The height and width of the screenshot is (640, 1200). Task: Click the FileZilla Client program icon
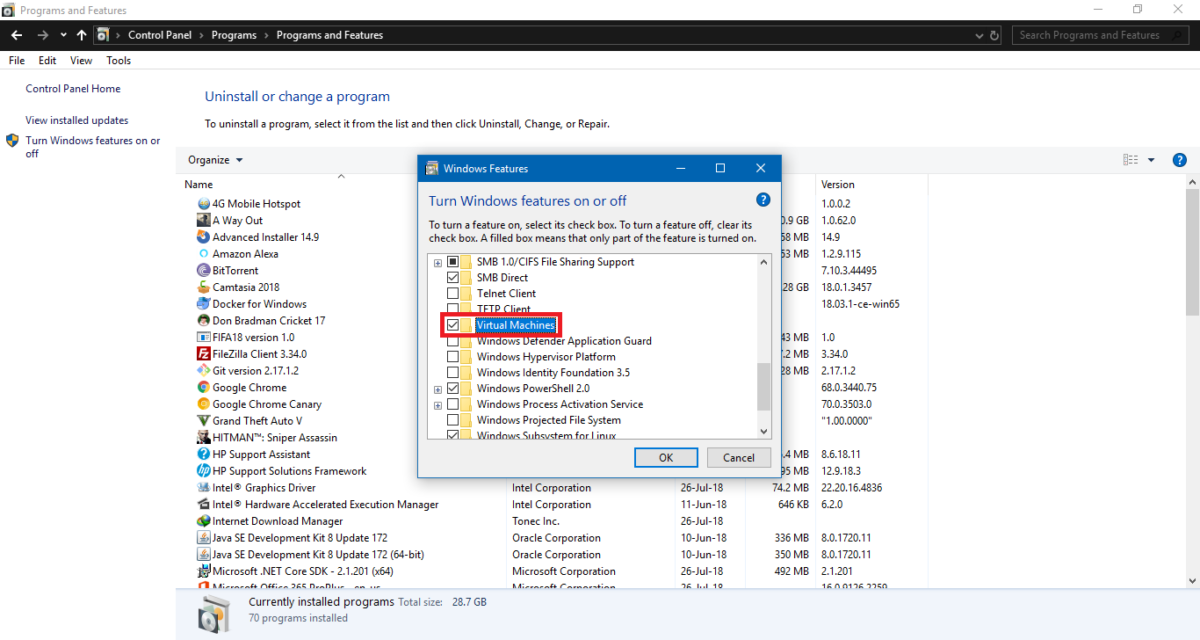(x=204, y=353)
